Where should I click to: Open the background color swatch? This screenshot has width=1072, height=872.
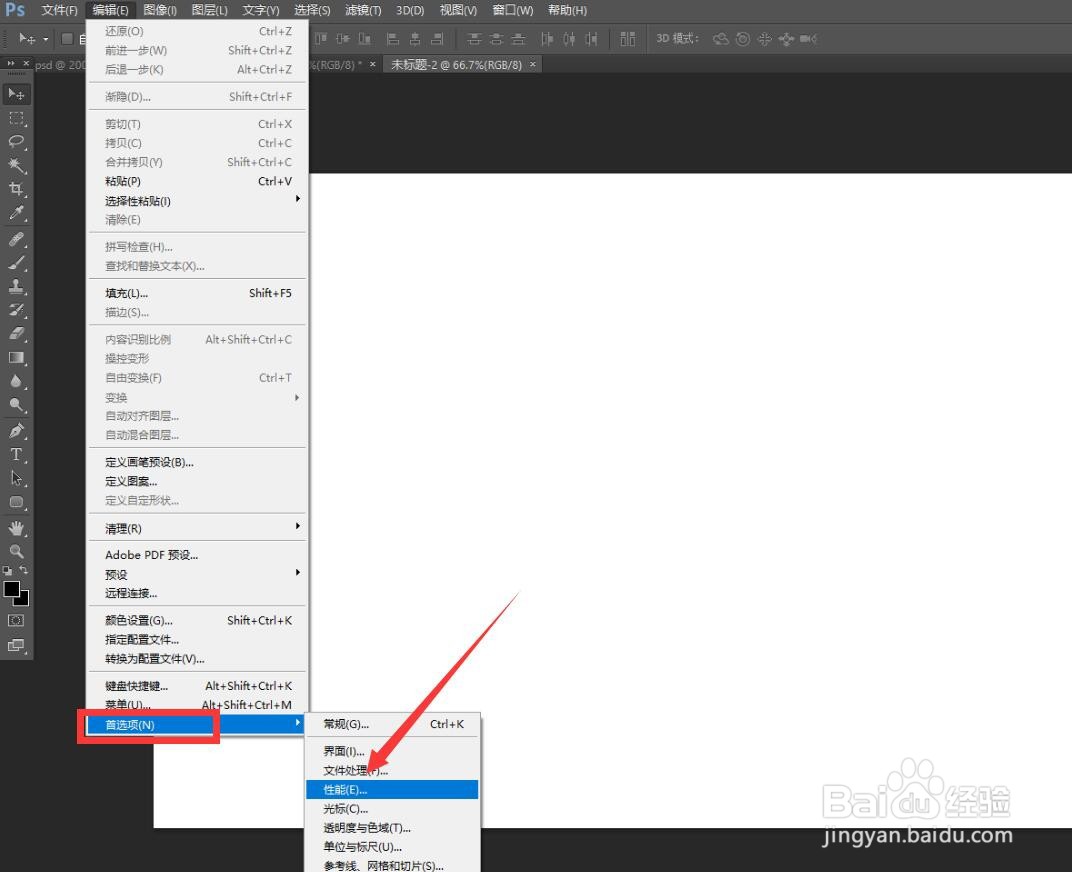tap(23, 600)
